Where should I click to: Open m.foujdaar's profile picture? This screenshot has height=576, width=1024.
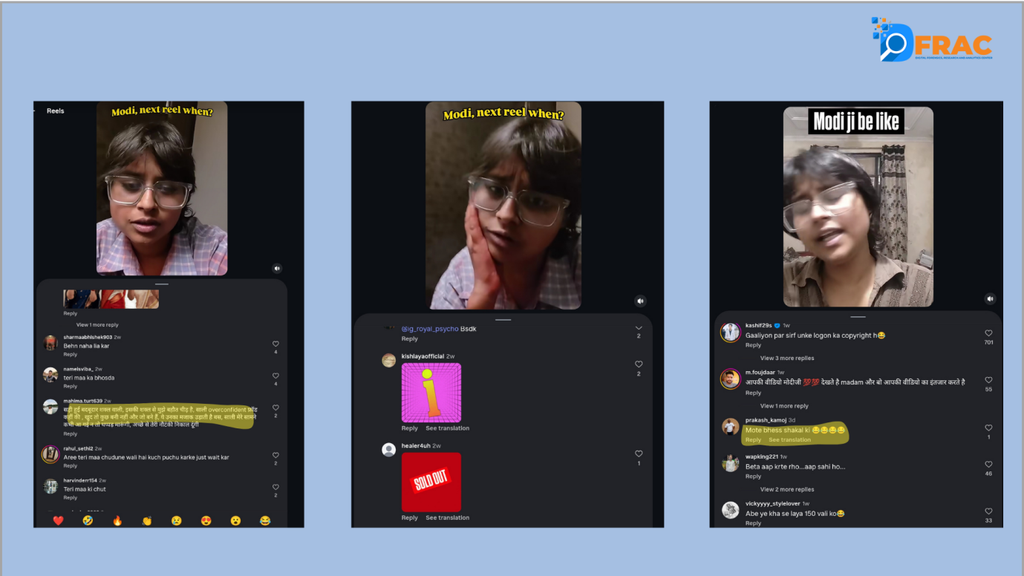(x=730, y=379)
